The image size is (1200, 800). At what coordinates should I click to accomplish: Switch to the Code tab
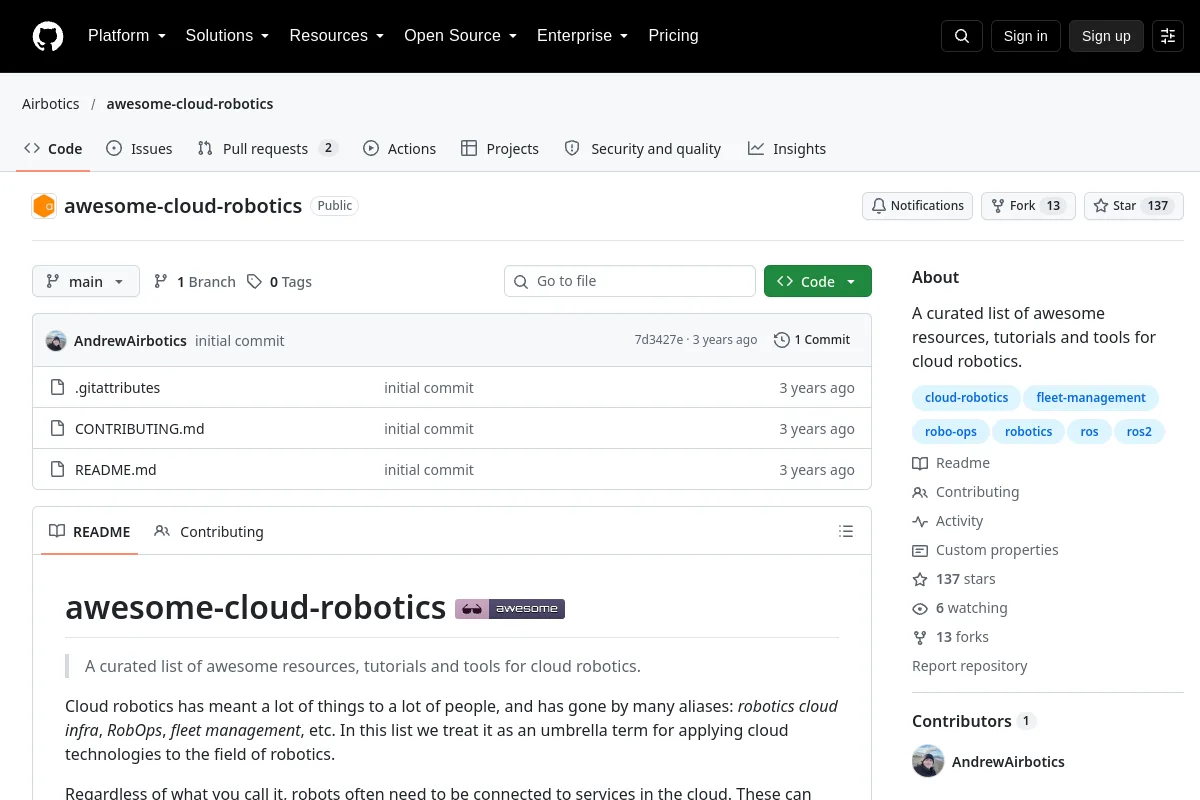[x=53, y=149]
